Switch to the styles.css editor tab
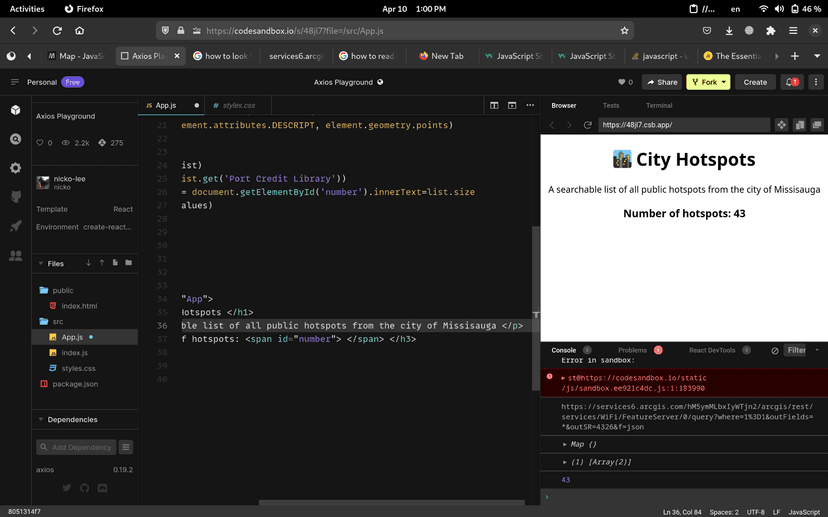 (238, 105)
